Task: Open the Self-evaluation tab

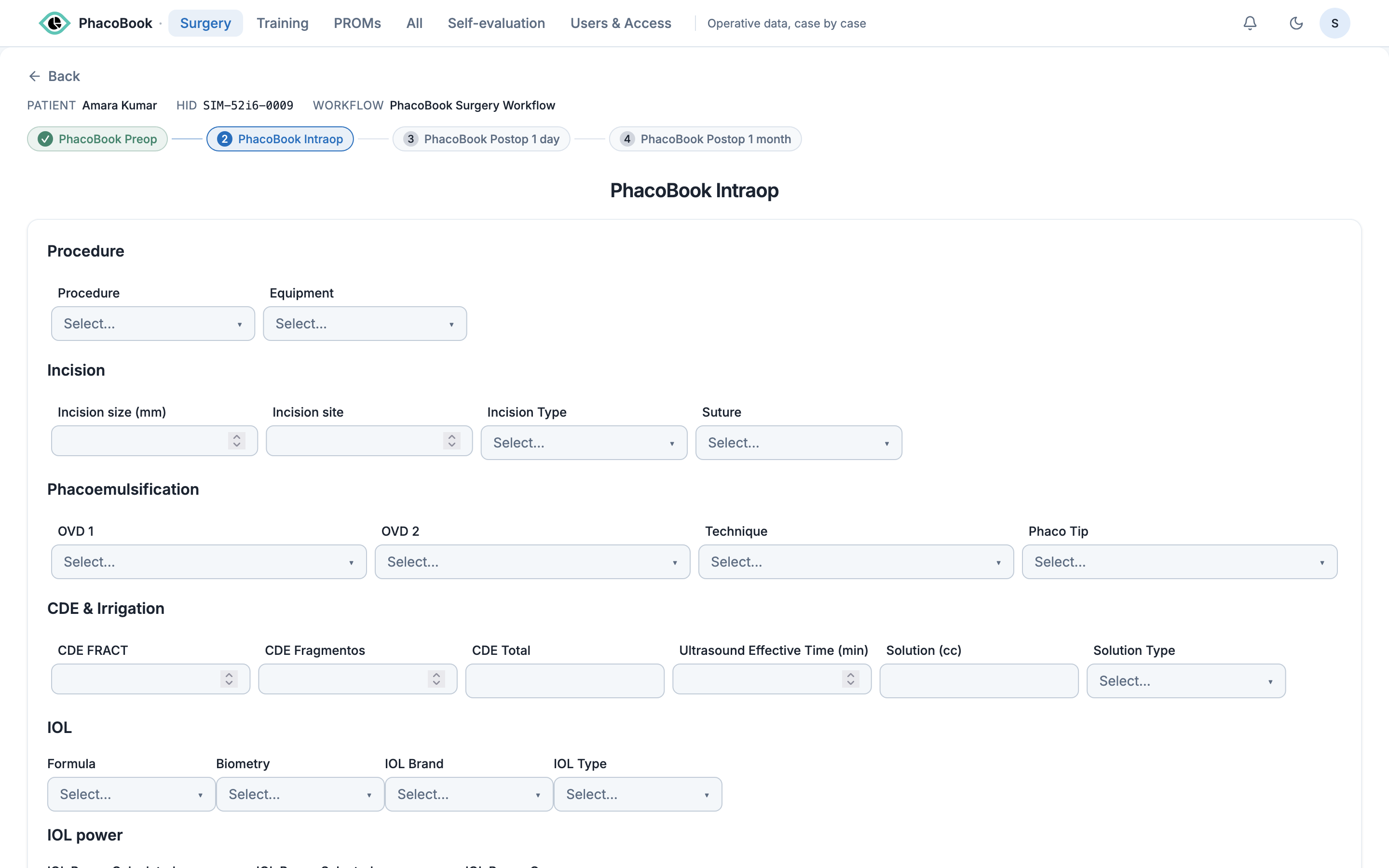Action: (496, 23)
